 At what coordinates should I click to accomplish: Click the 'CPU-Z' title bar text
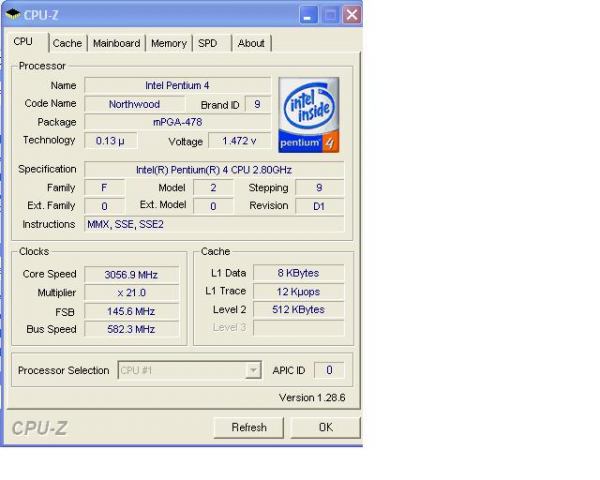pyautogui.click(x=41, y=15)
